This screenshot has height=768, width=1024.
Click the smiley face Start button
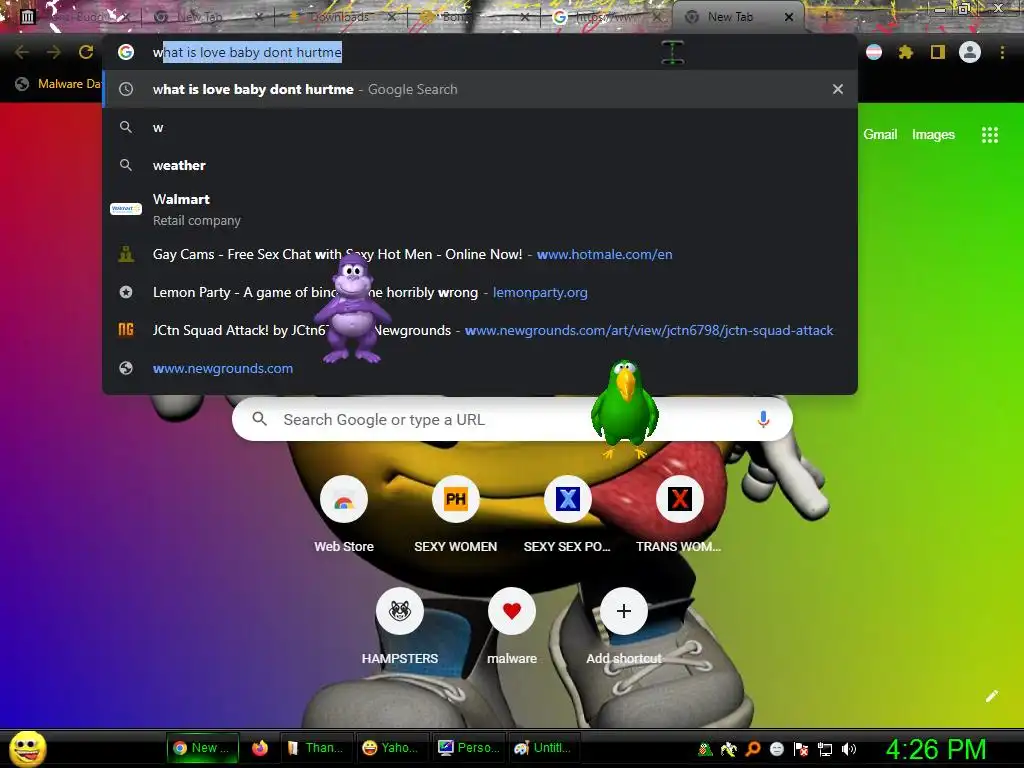click(x=27, y=748)
